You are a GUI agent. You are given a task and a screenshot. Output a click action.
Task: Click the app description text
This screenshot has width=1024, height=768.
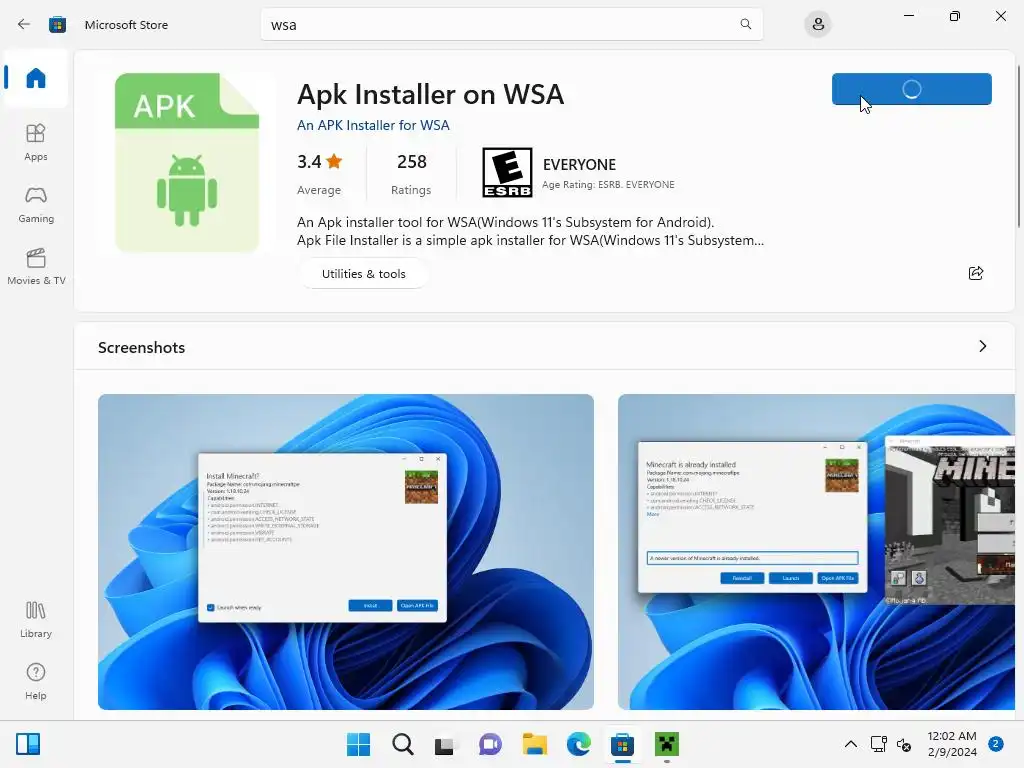[x=530, y=231]
